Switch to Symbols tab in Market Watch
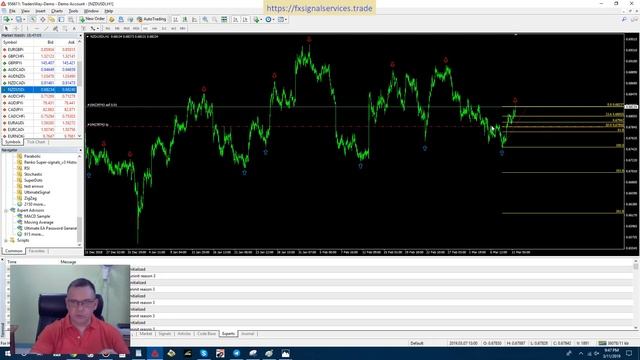640x360 pixels. [13, 142]
